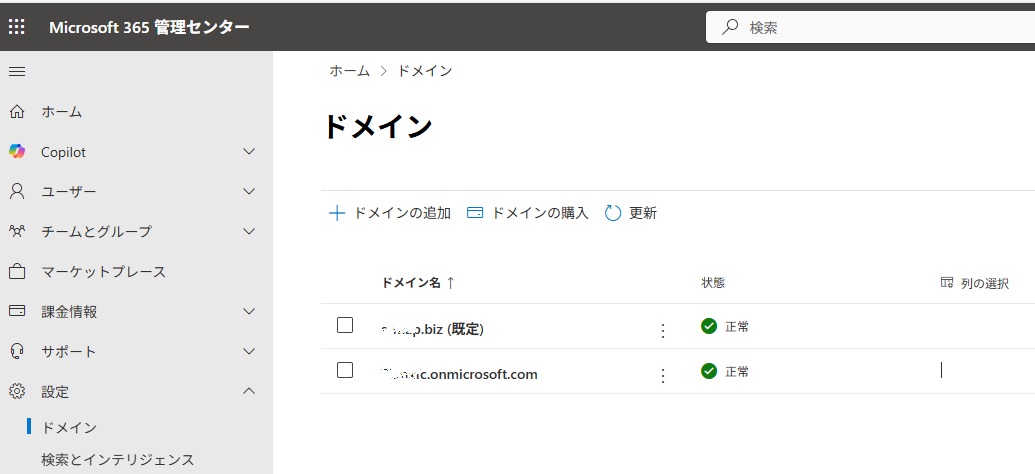The image size is (1035, 474).
Task: Open the .biz (既定) domain link
Action: click(433, 329)
